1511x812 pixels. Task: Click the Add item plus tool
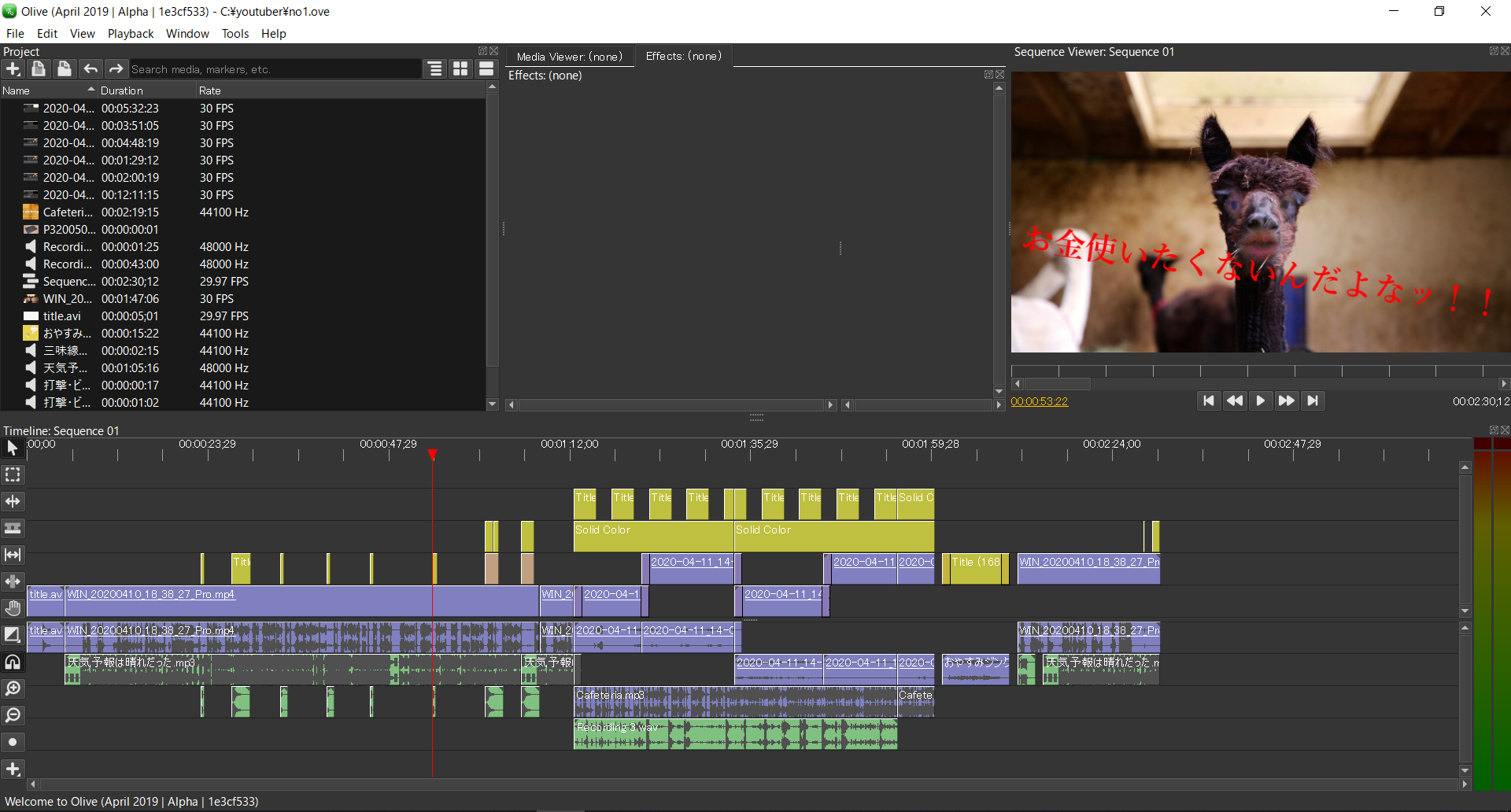coord(13,769)
